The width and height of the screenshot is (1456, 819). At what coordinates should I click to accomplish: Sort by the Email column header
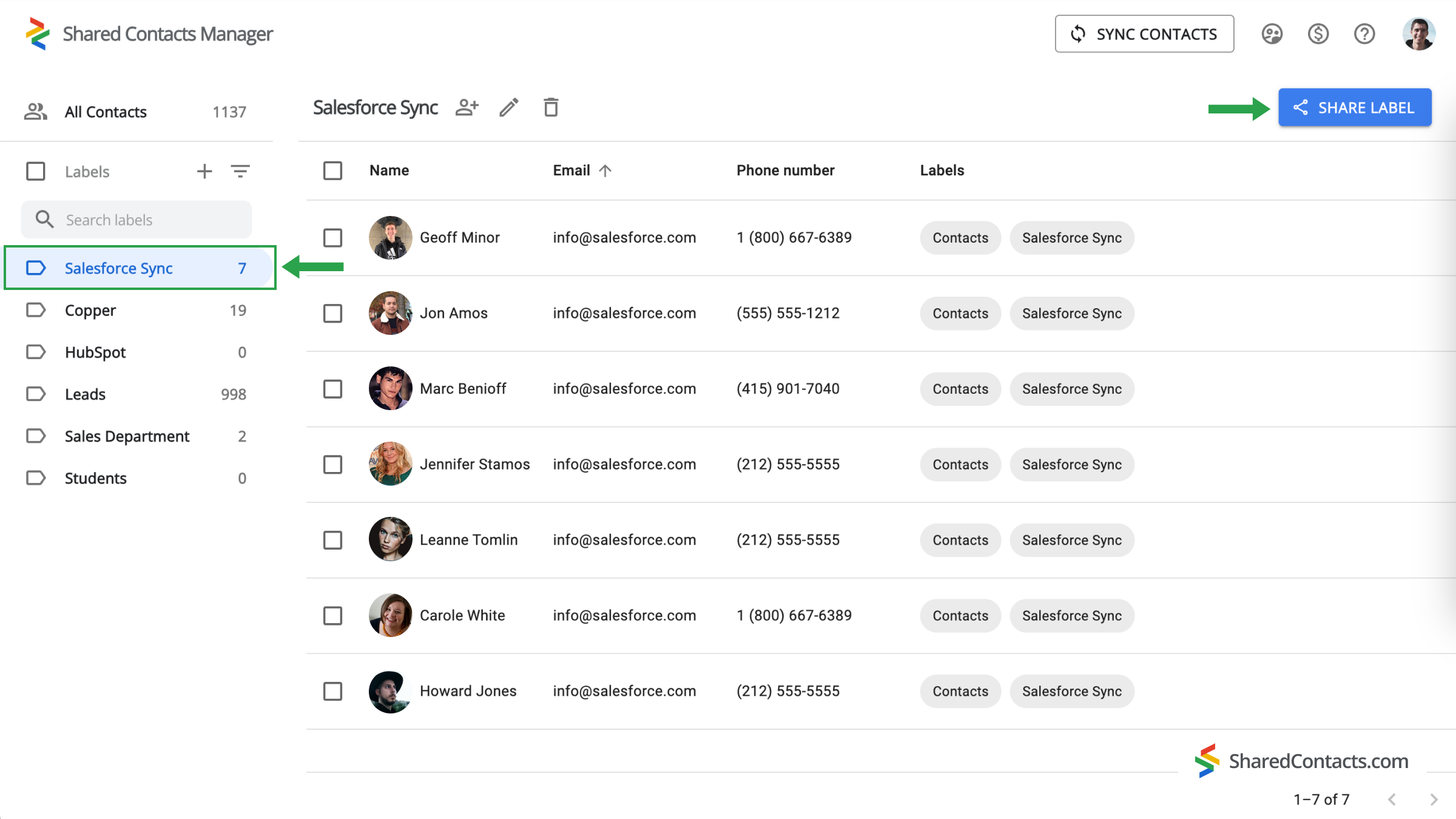click(x=571, y=170)
